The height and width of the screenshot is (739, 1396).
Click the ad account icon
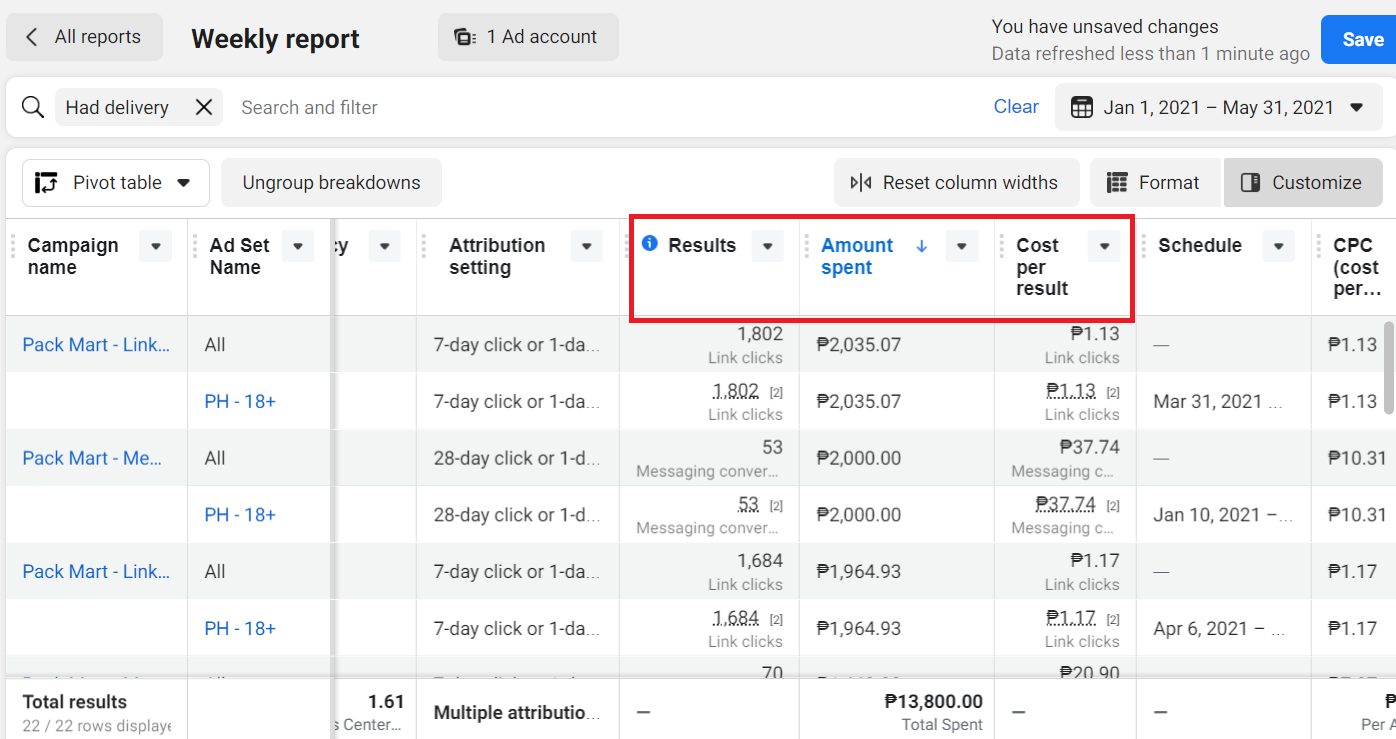pyautogui.click(x=465, y=37)
